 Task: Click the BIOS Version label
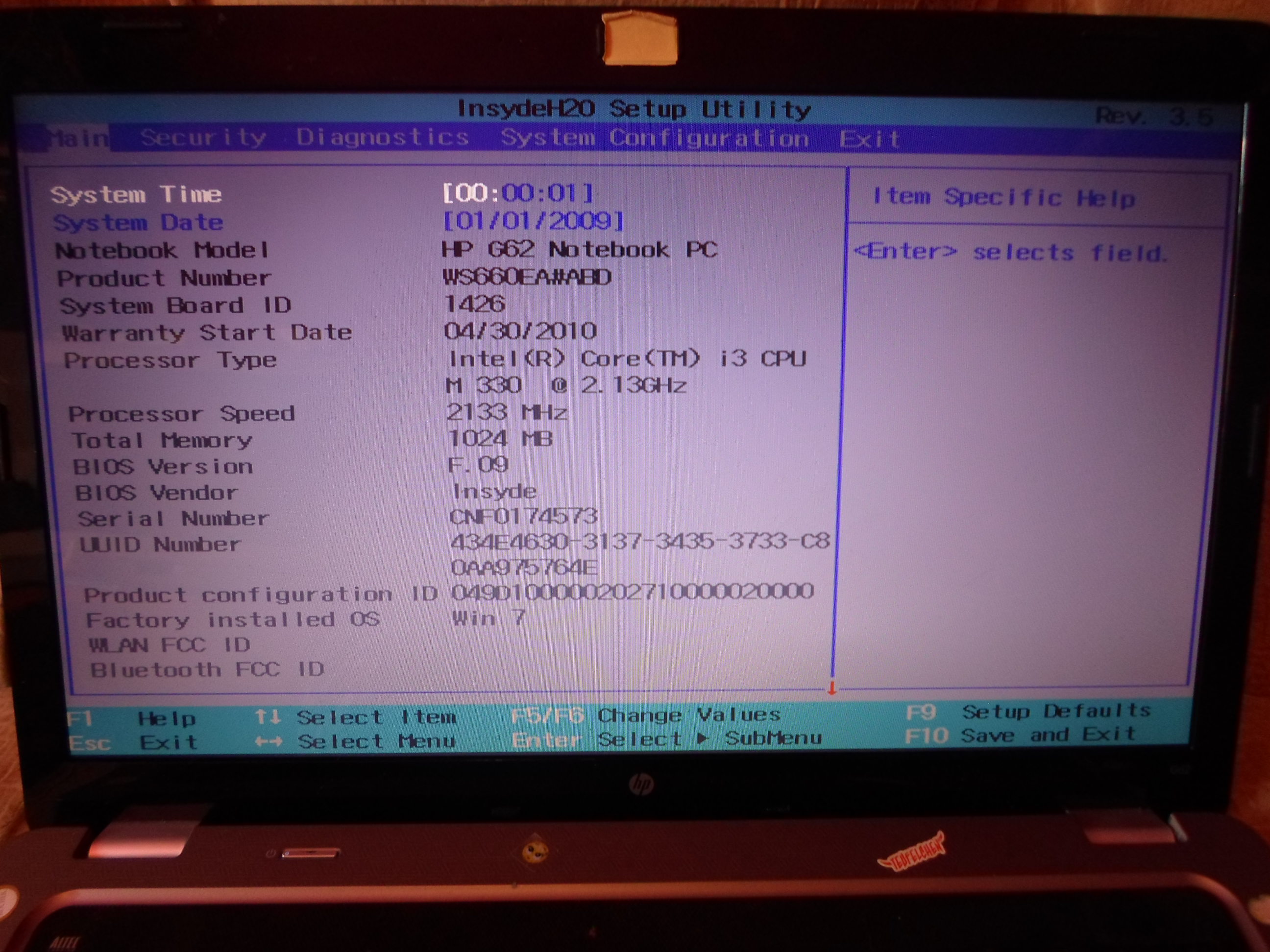tap(163, 467)
